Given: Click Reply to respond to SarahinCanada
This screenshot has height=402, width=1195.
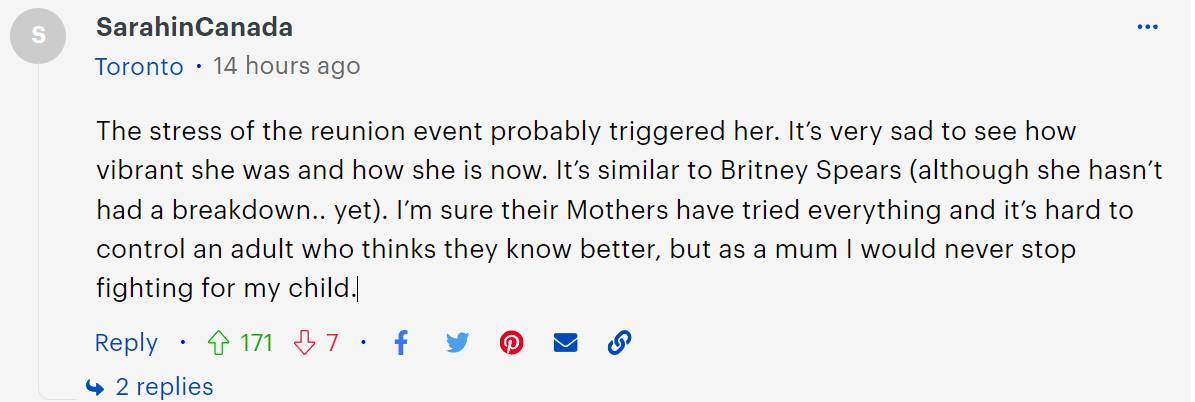Looking at the screenshot, I should (126, 343).
